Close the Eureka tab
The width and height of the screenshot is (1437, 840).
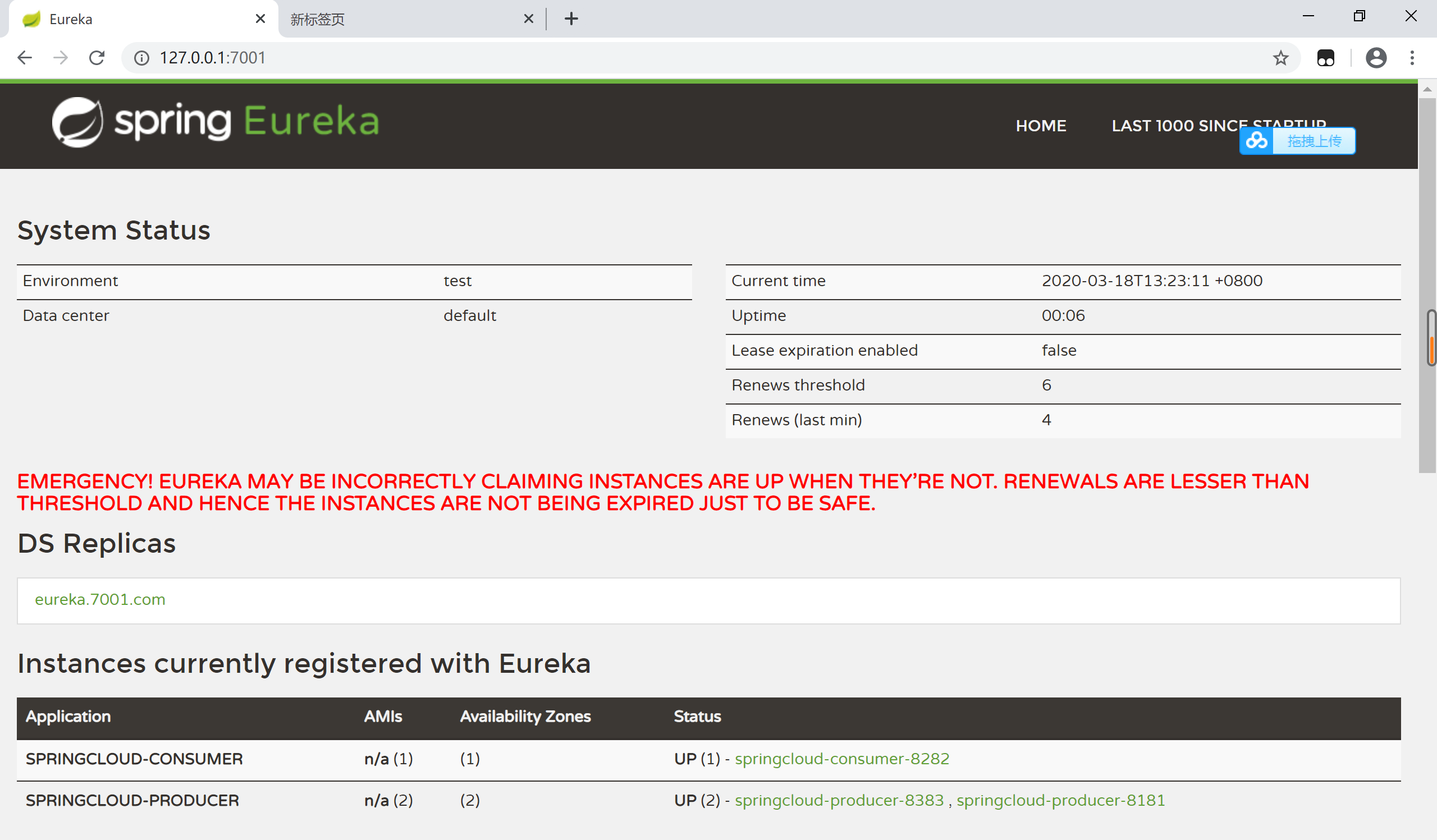tap(260, 19)
